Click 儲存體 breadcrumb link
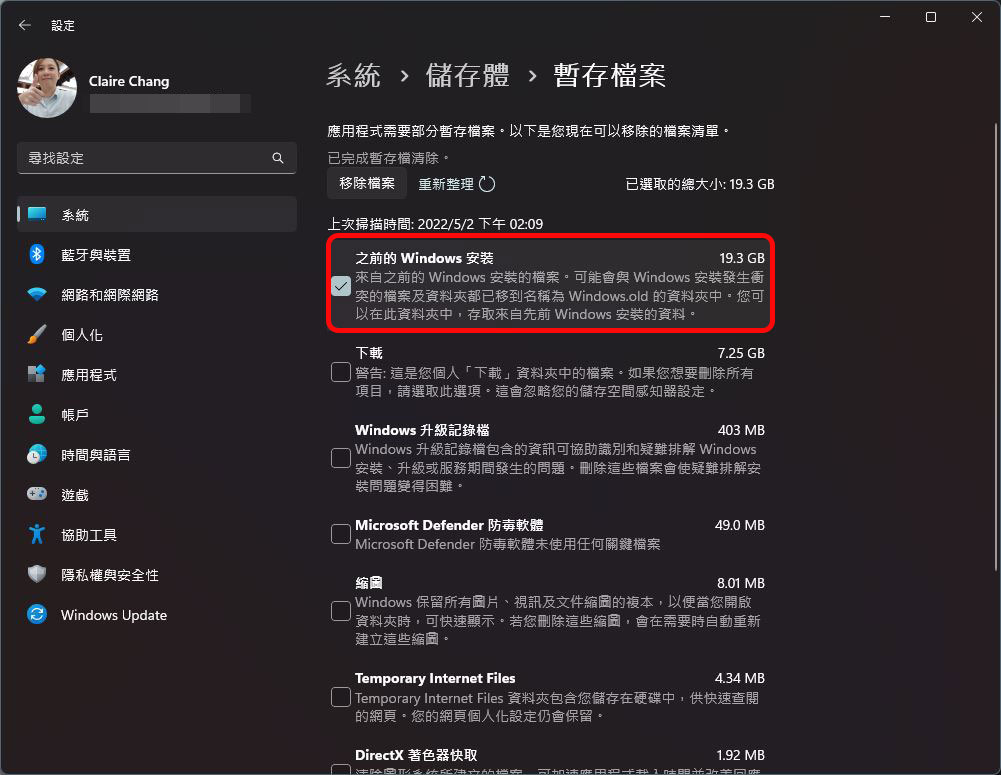 tap(467, 75)
